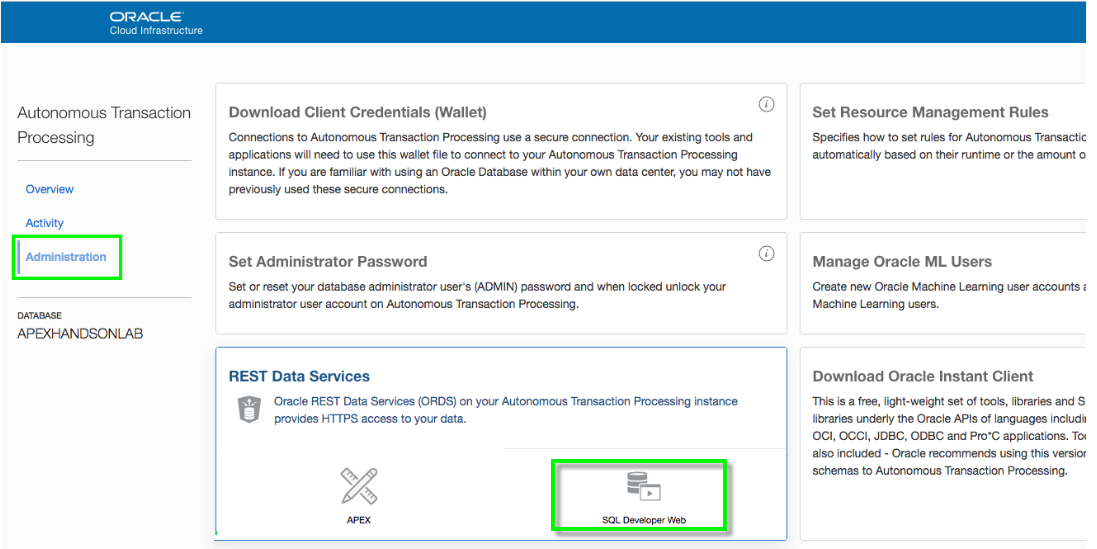Open the APEX pencil and ruler icon

pyautogui.click(x=359, y=486)
